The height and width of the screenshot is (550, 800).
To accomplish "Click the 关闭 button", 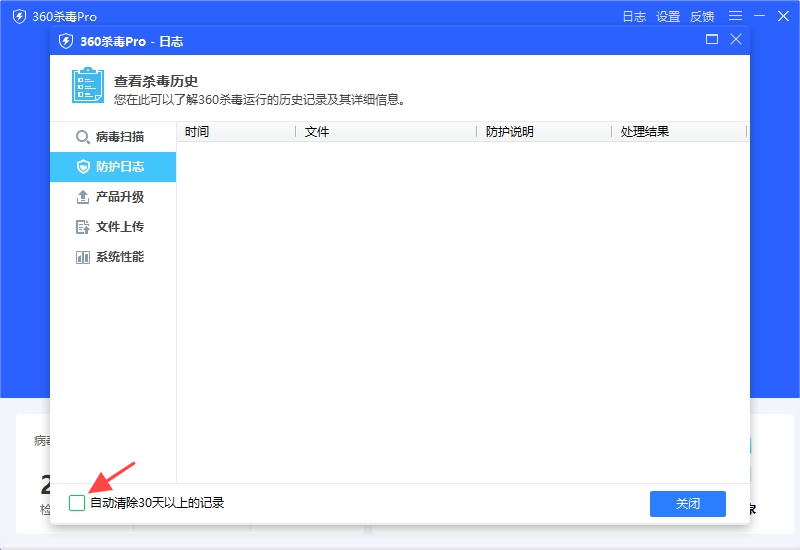I will tap(688, 504).
